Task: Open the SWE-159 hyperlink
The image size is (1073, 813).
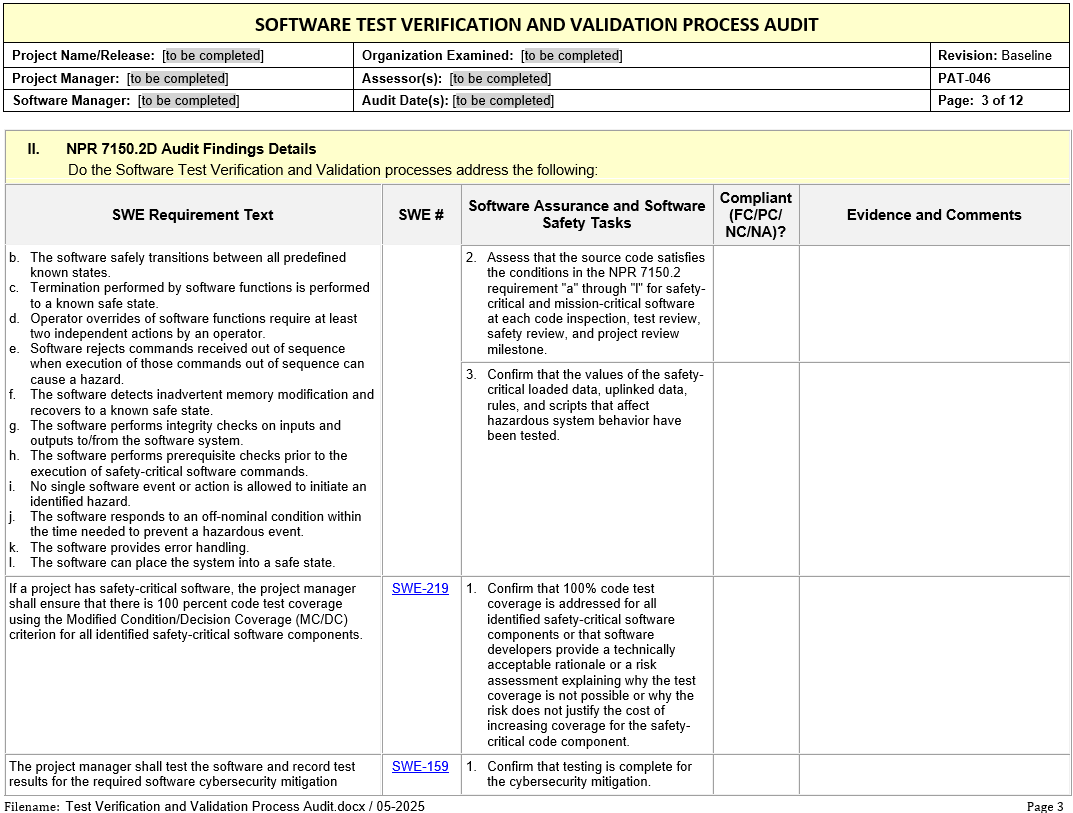Action: pyautogui.click(x=420, y=767)
